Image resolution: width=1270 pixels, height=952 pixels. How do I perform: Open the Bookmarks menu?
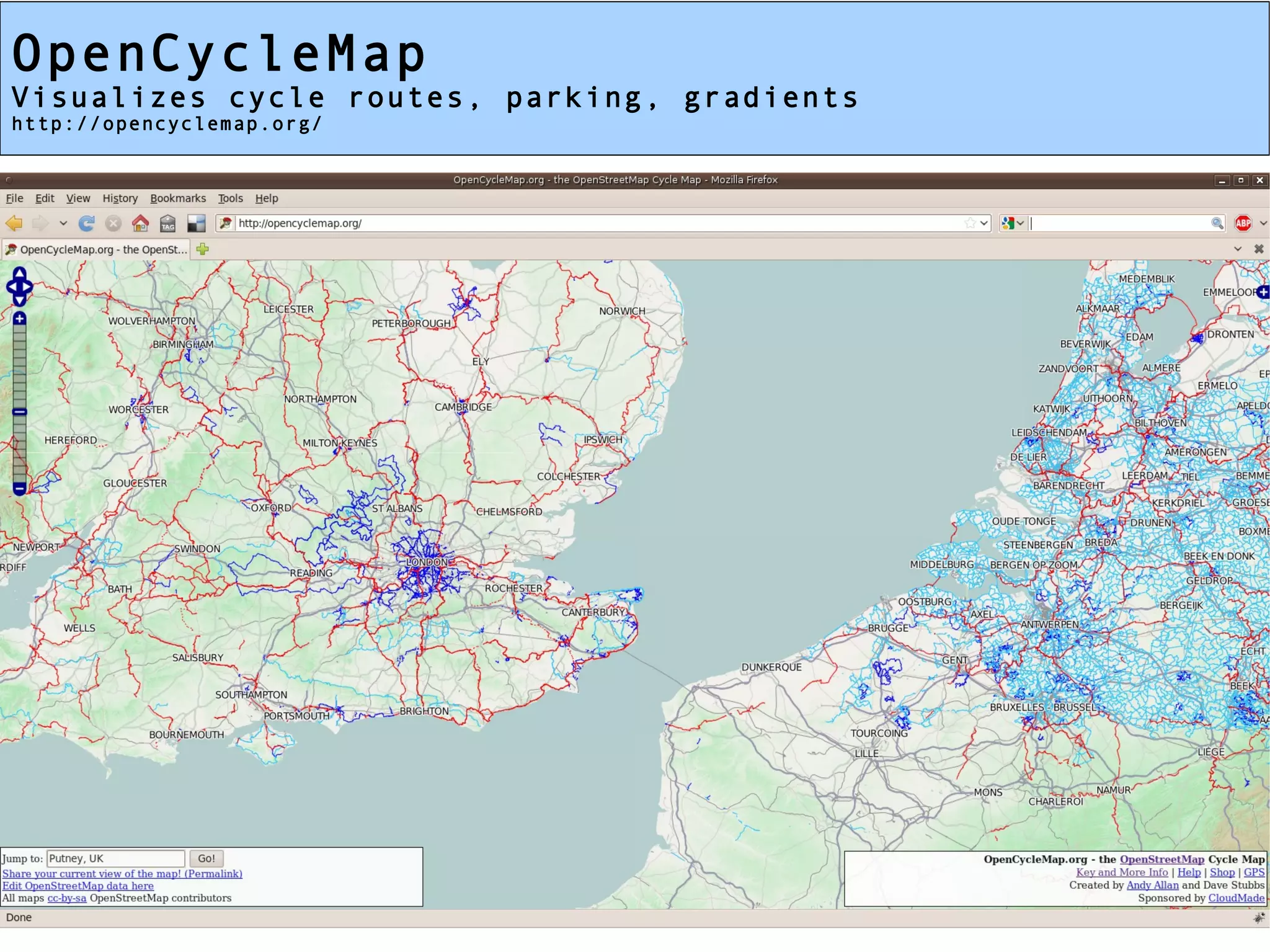[x=178, y=198]
